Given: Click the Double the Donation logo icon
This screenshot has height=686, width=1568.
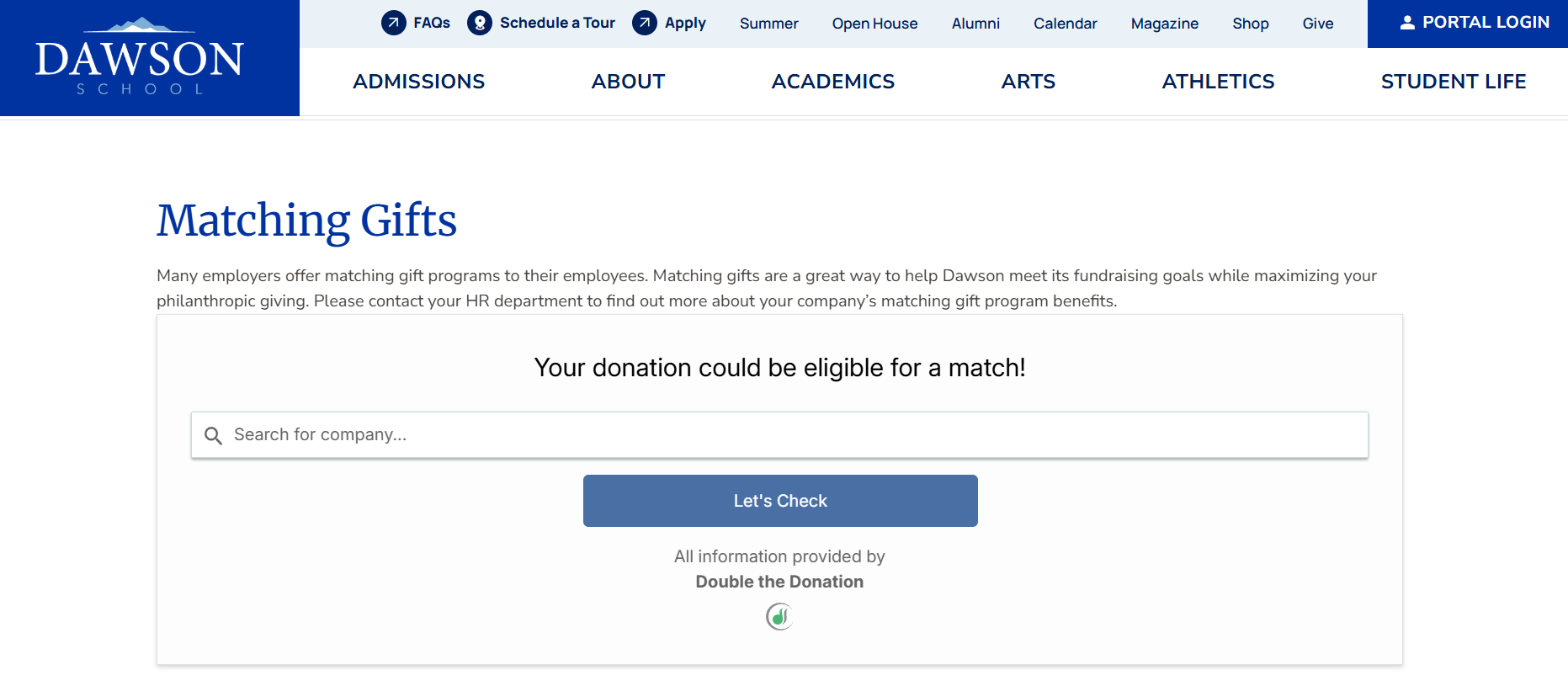Looking at the screenshot, I should [779, 617].
